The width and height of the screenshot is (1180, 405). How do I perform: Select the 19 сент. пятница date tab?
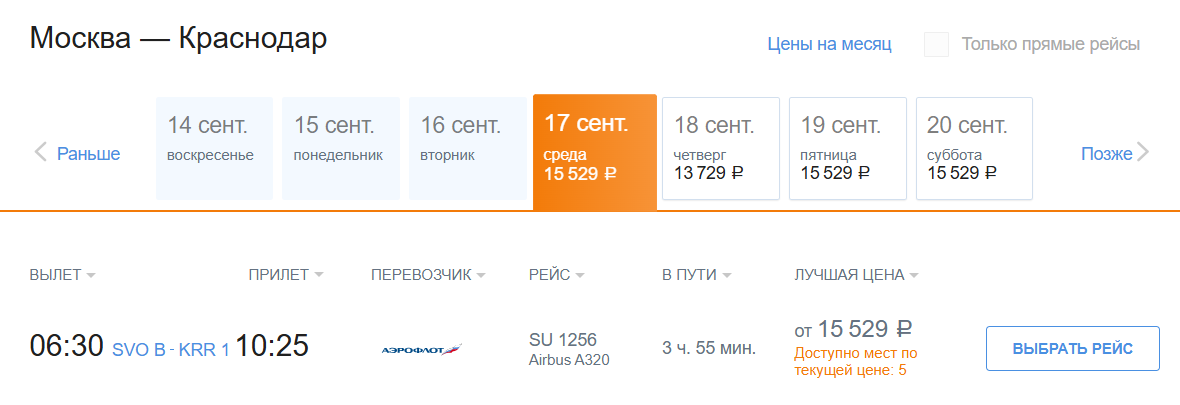(848, 148)
